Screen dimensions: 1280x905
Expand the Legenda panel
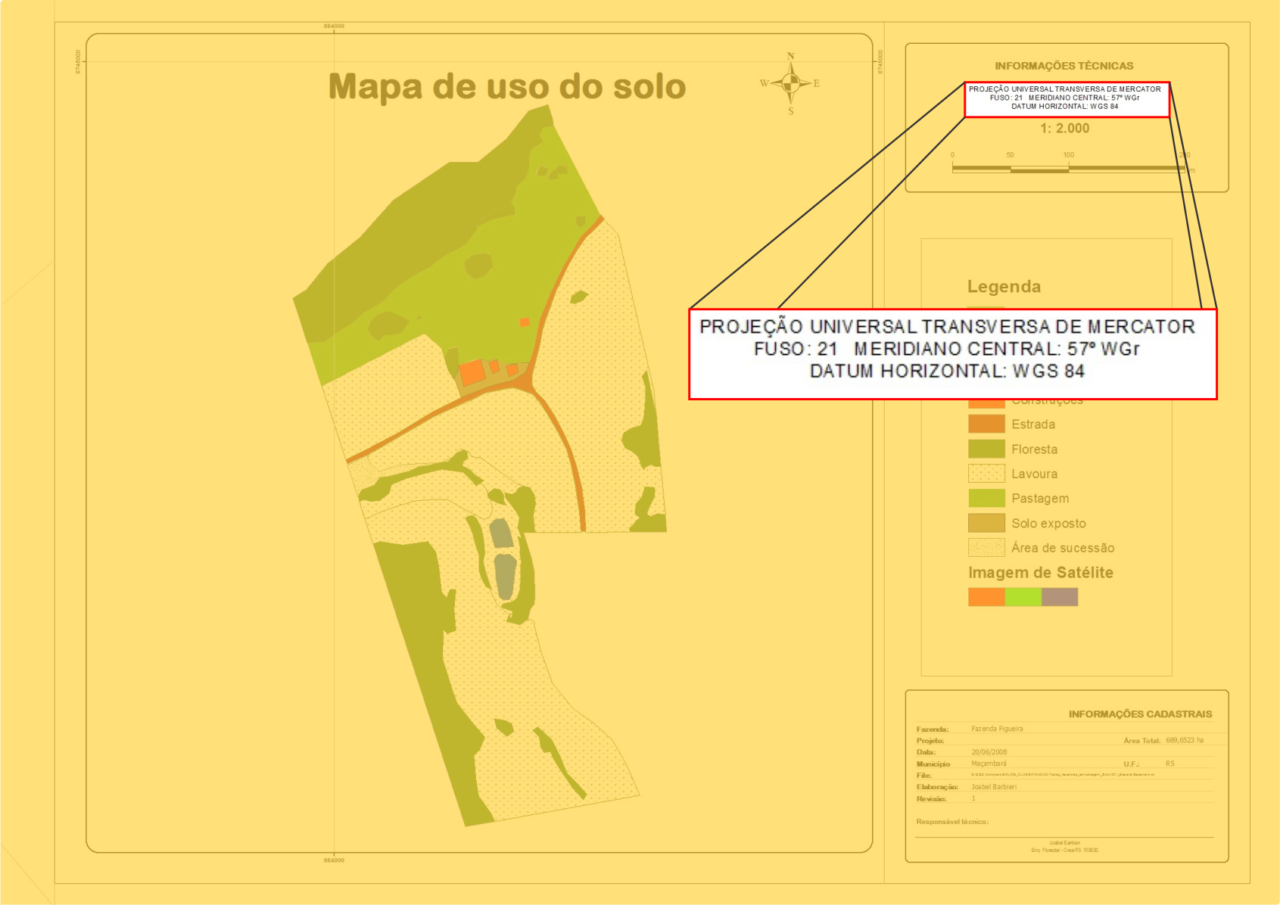click(x=1003, y=287)
